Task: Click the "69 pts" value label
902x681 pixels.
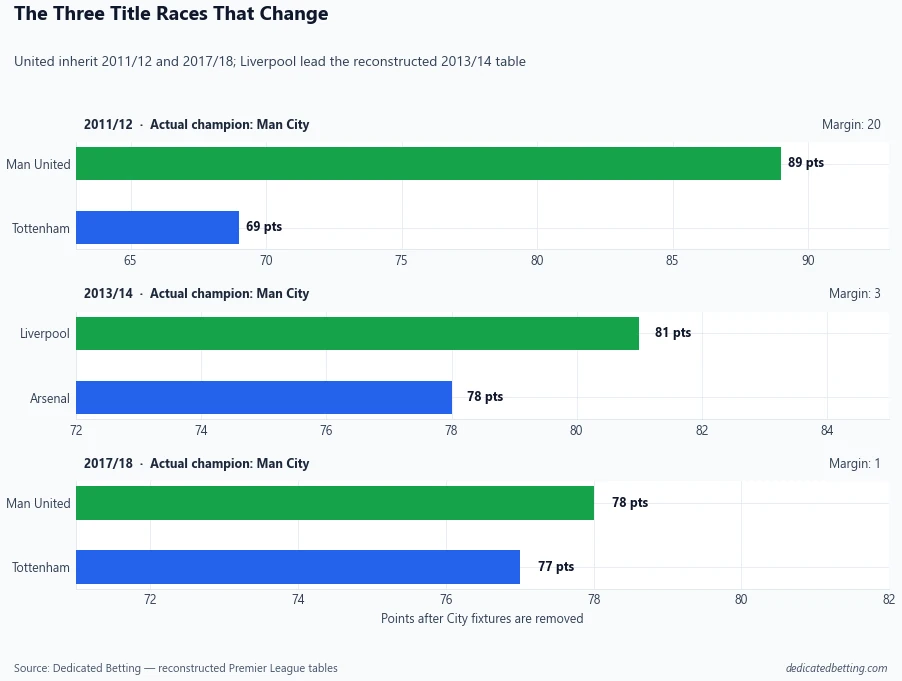Action: 264,227
